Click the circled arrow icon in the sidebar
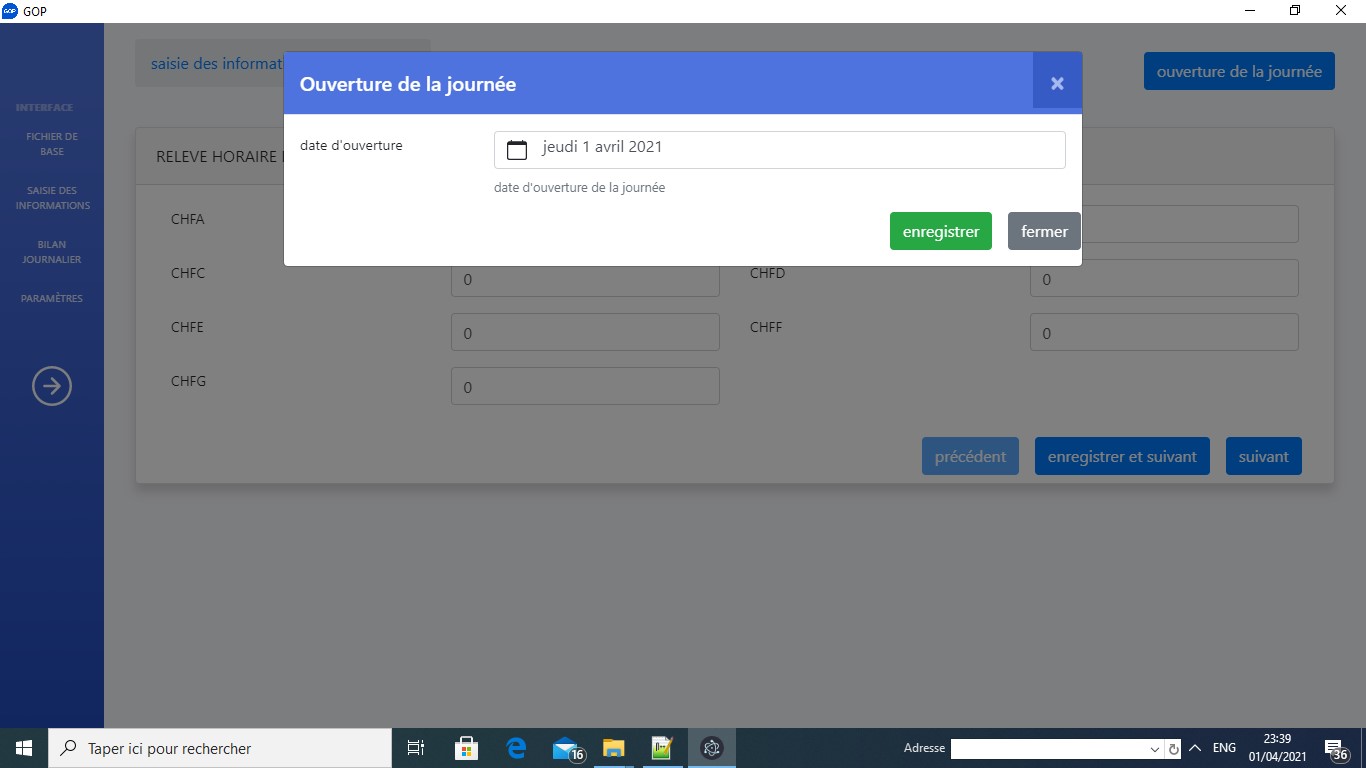This screenshot has width=1366, height=768. tap(52, 386)
